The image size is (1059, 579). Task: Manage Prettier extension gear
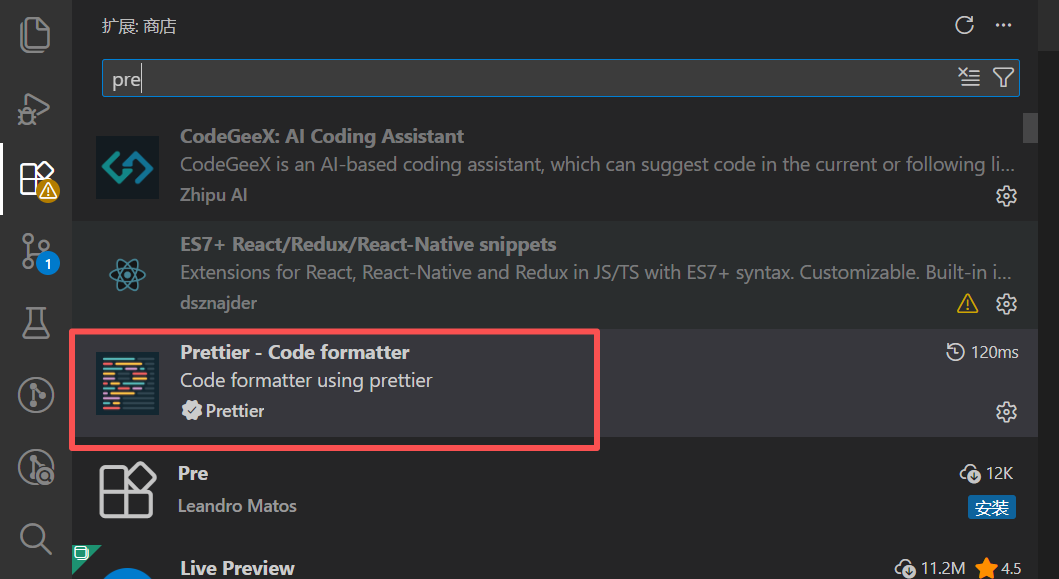click(1006, 411)
